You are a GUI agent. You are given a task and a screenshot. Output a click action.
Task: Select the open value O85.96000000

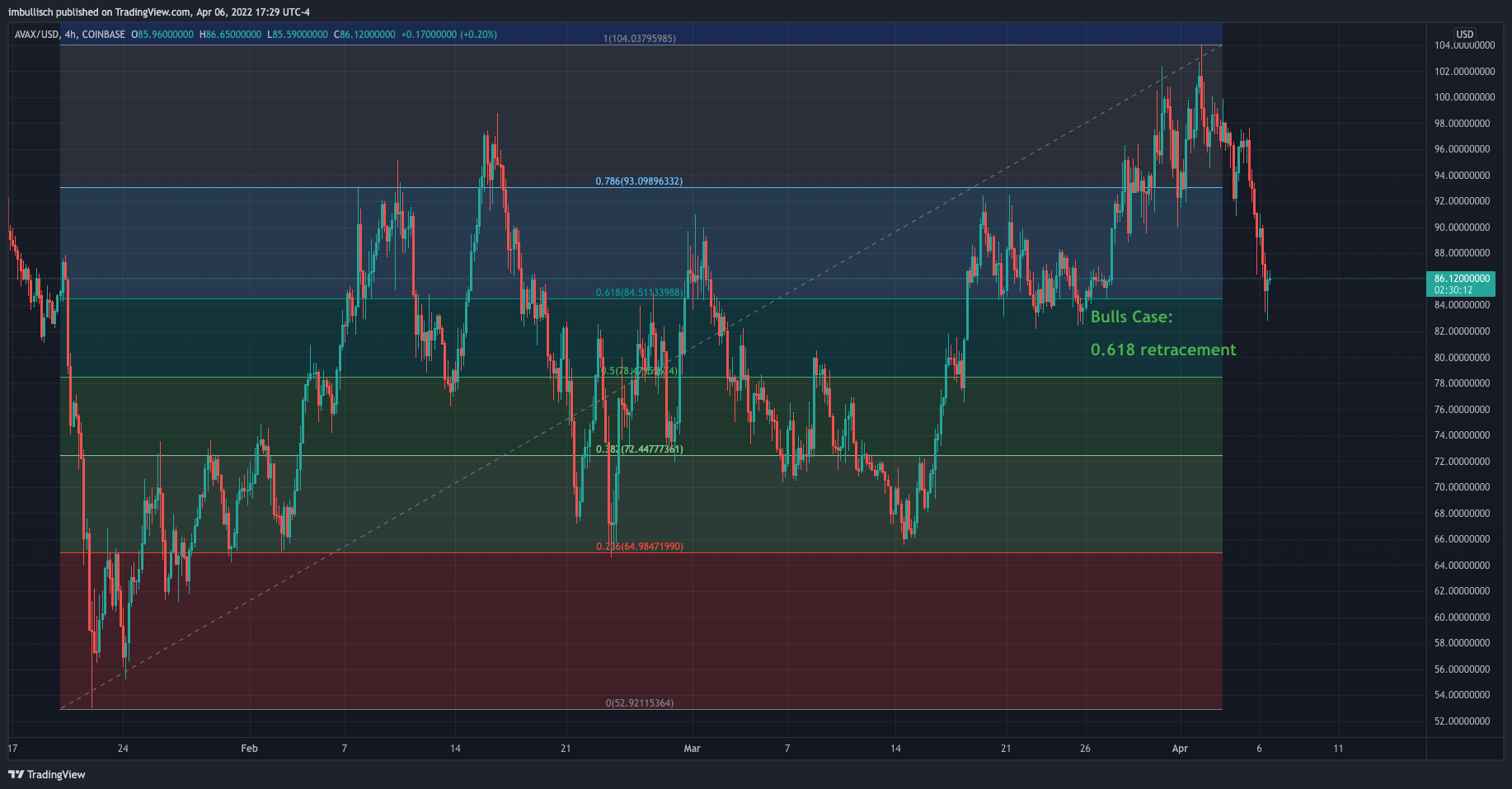click(162, 35)
